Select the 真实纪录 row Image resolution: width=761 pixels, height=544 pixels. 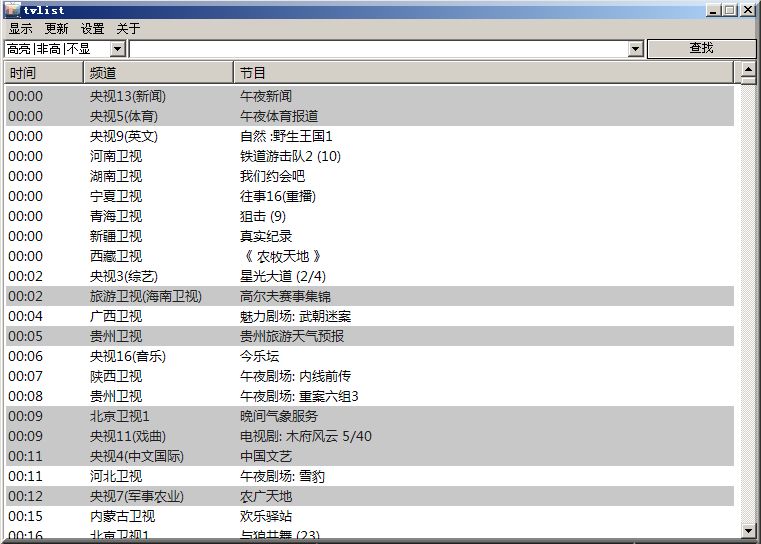[x=369, y=236]
